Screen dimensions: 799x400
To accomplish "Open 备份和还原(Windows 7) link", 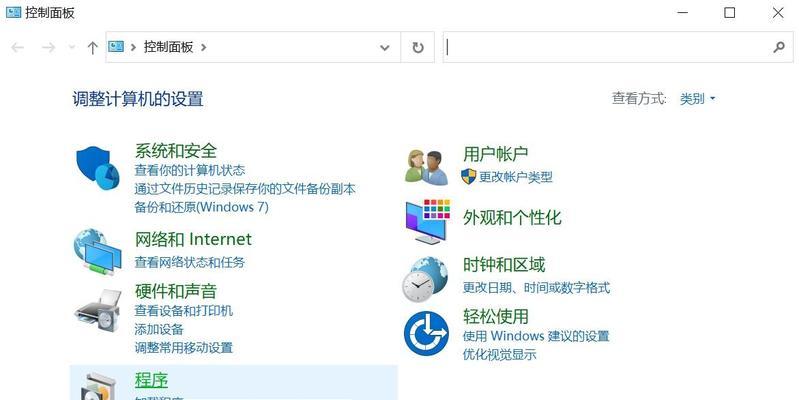I will coord(201,207).
